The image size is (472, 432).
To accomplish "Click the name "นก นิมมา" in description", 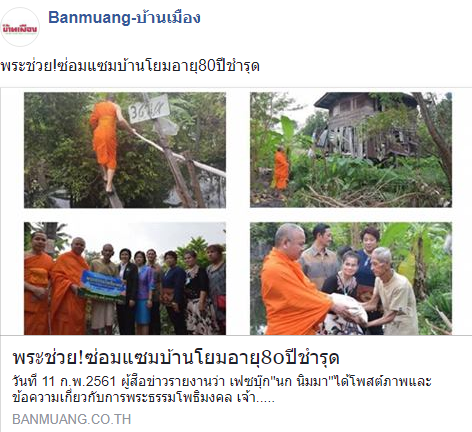I will pyautogui.click(x=304, y=382).
